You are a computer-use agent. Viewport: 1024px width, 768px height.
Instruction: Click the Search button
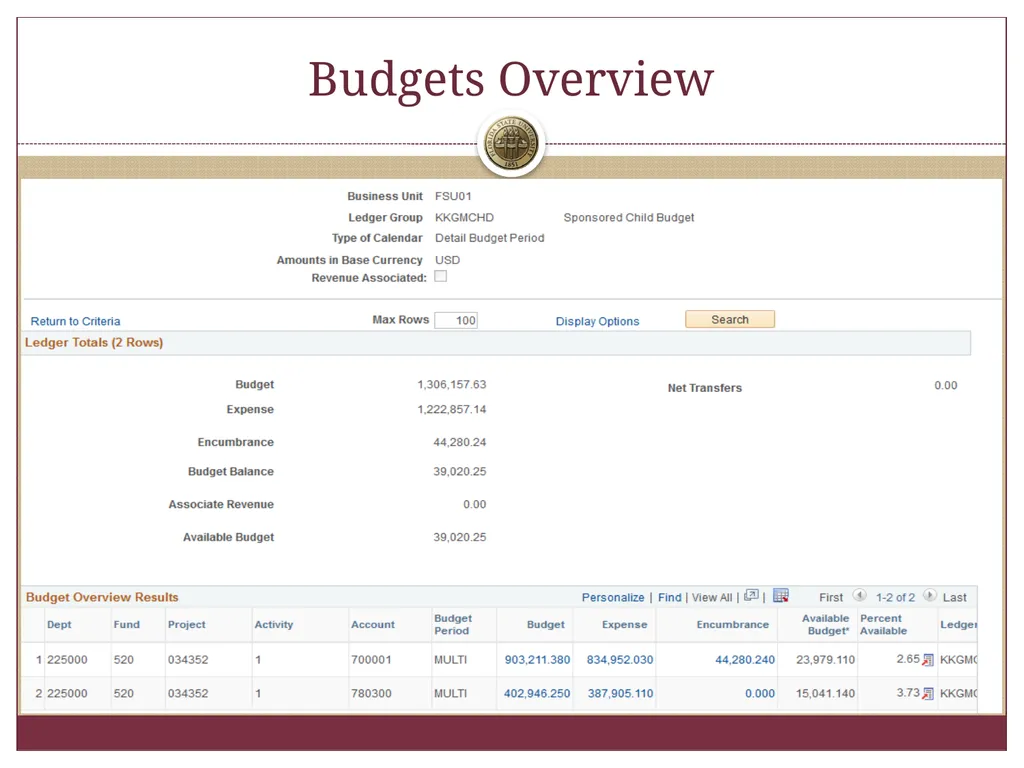(730, 319)
